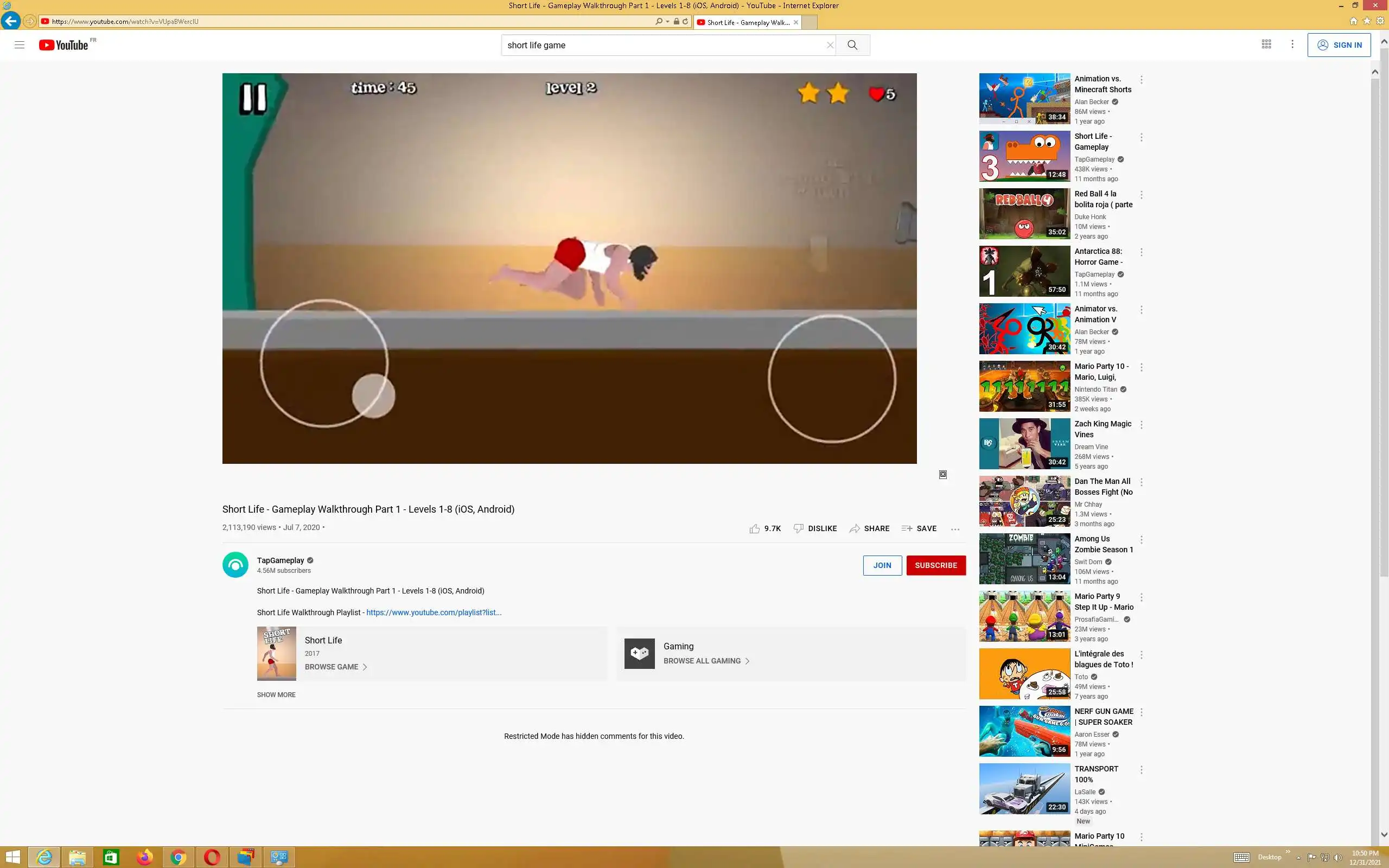Open the YouTube hamburger guide menu
Screen dimensions: 1389x868
coord(20,45)
